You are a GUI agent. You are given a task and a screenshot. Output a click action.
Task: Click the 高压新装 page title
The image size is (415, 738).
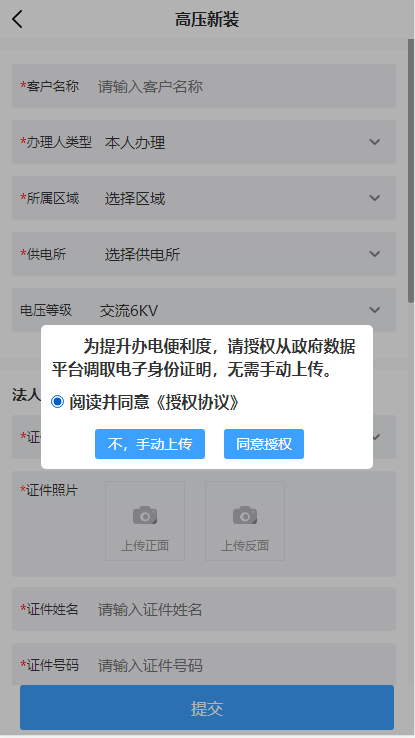click(x=207, y=20)
